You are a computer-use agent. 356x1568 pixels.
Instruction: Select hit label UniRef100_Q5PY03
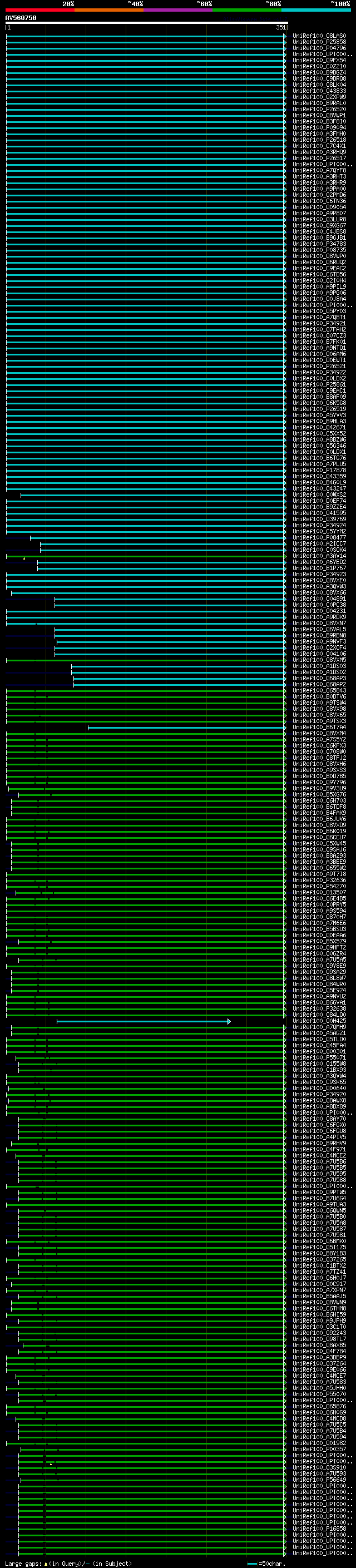319,311
